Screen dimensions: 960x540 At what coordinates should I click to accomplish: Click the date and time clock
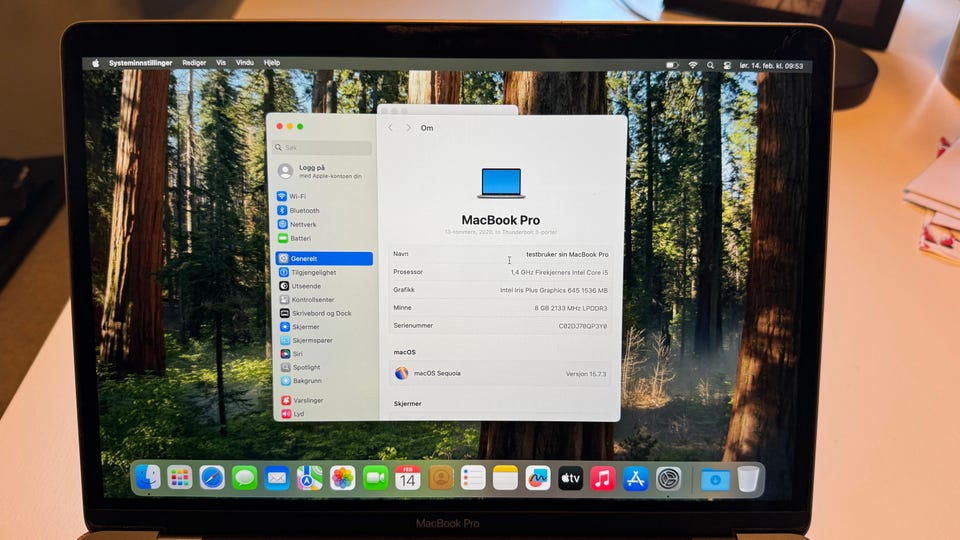(x=771, y=66)
